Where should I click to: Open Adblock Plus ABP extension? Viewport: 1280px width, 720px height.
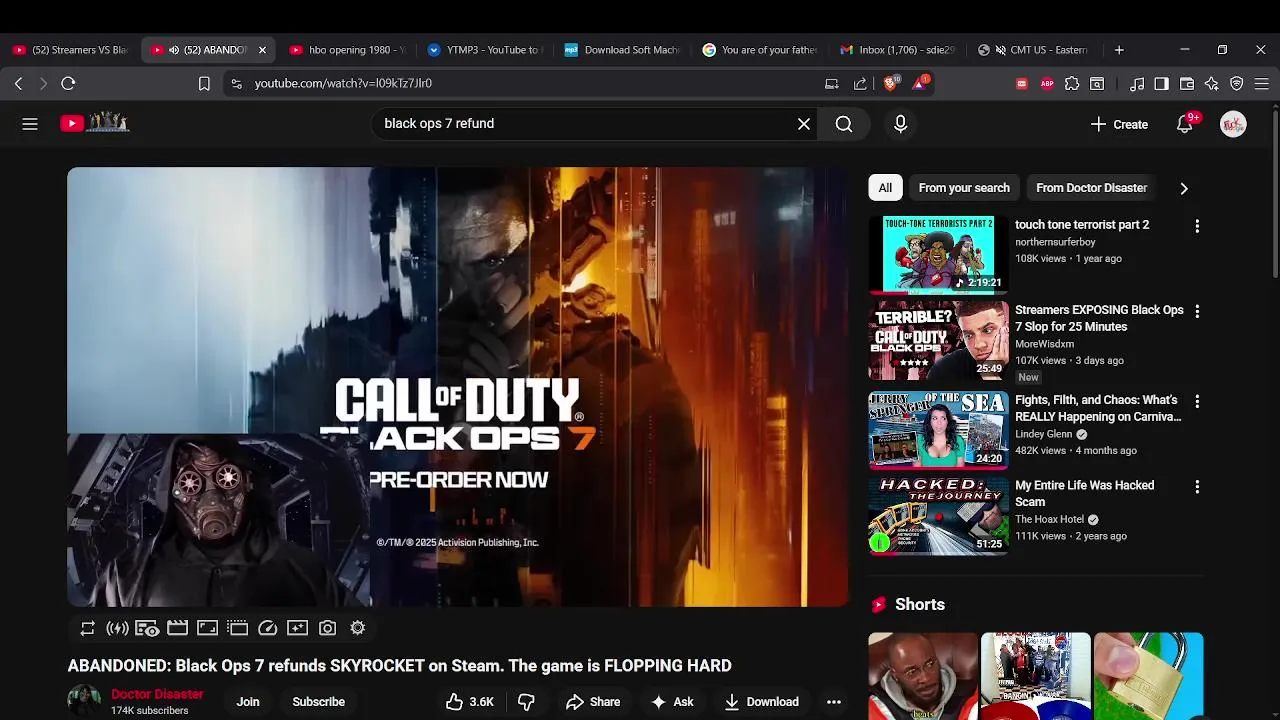coord(1047,84)
